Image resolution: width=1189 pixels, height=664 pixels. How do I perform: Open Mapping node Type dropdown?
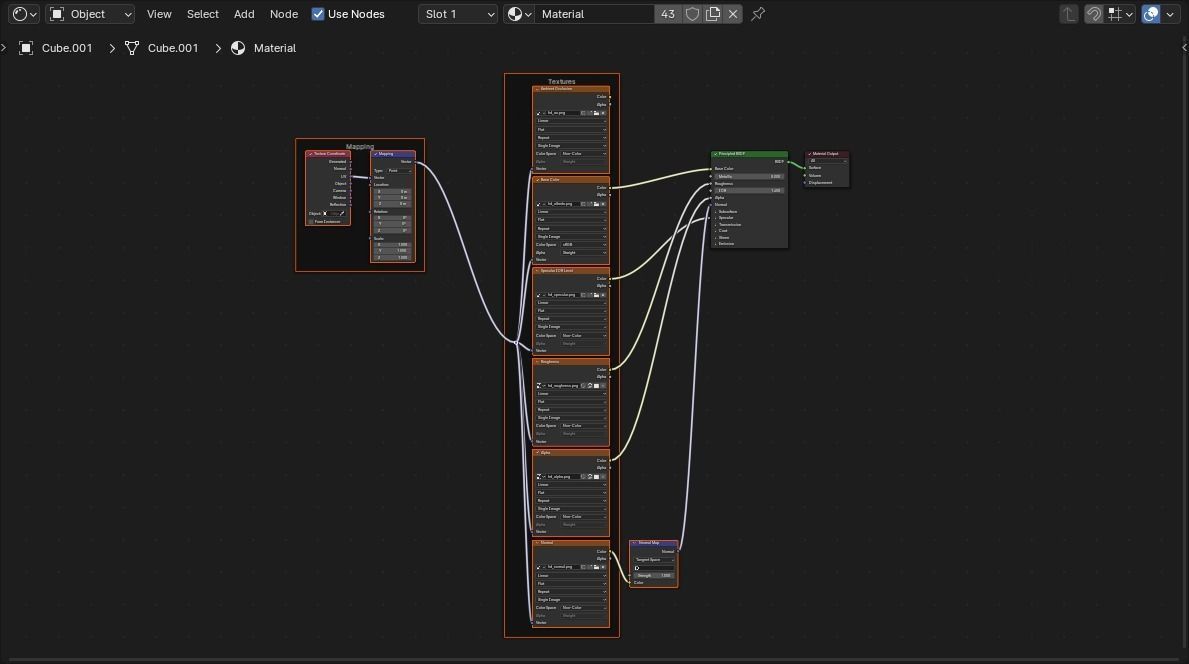tap(399, 171)
